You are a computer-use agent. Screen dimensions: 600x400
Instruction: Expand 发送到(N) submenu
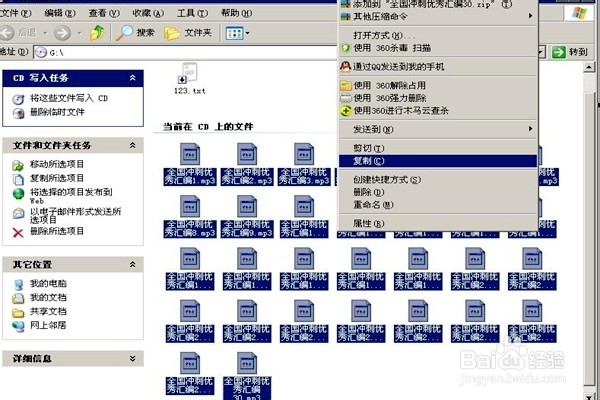click(438, 129)
